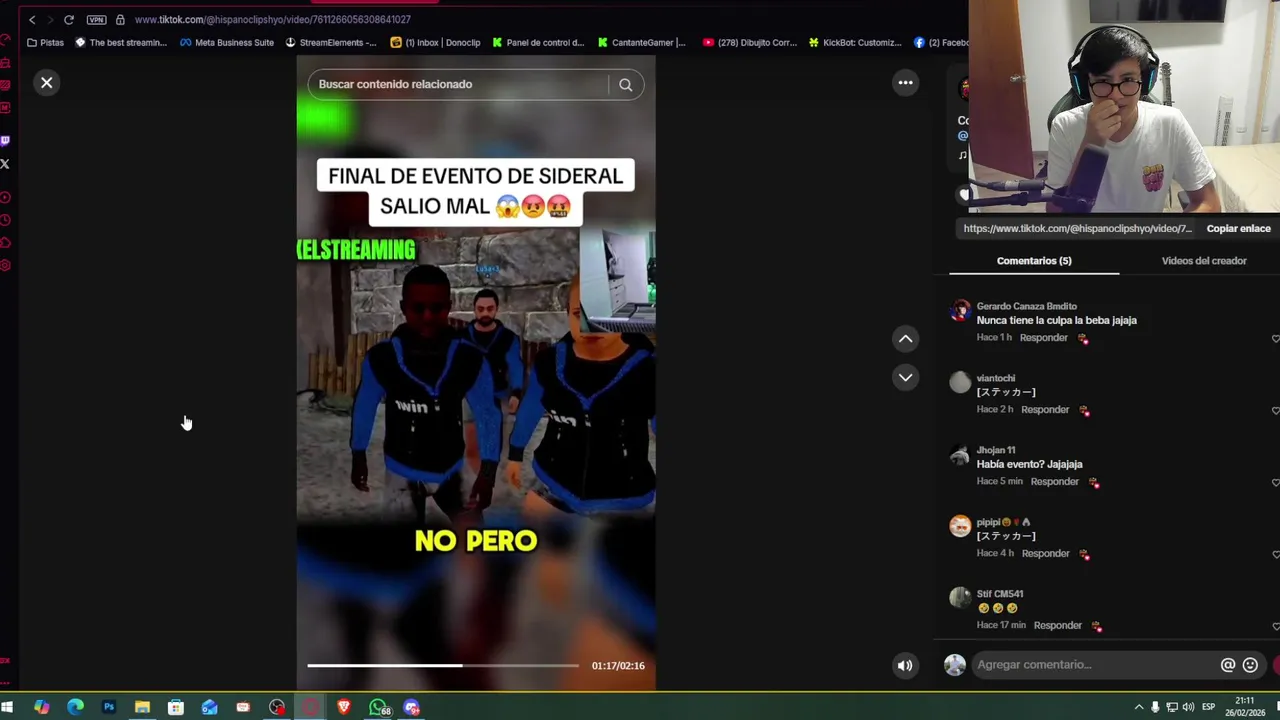The image size is (1280, 720).
Task: Close the TikTok video viewer
Action: coord(47,83)
